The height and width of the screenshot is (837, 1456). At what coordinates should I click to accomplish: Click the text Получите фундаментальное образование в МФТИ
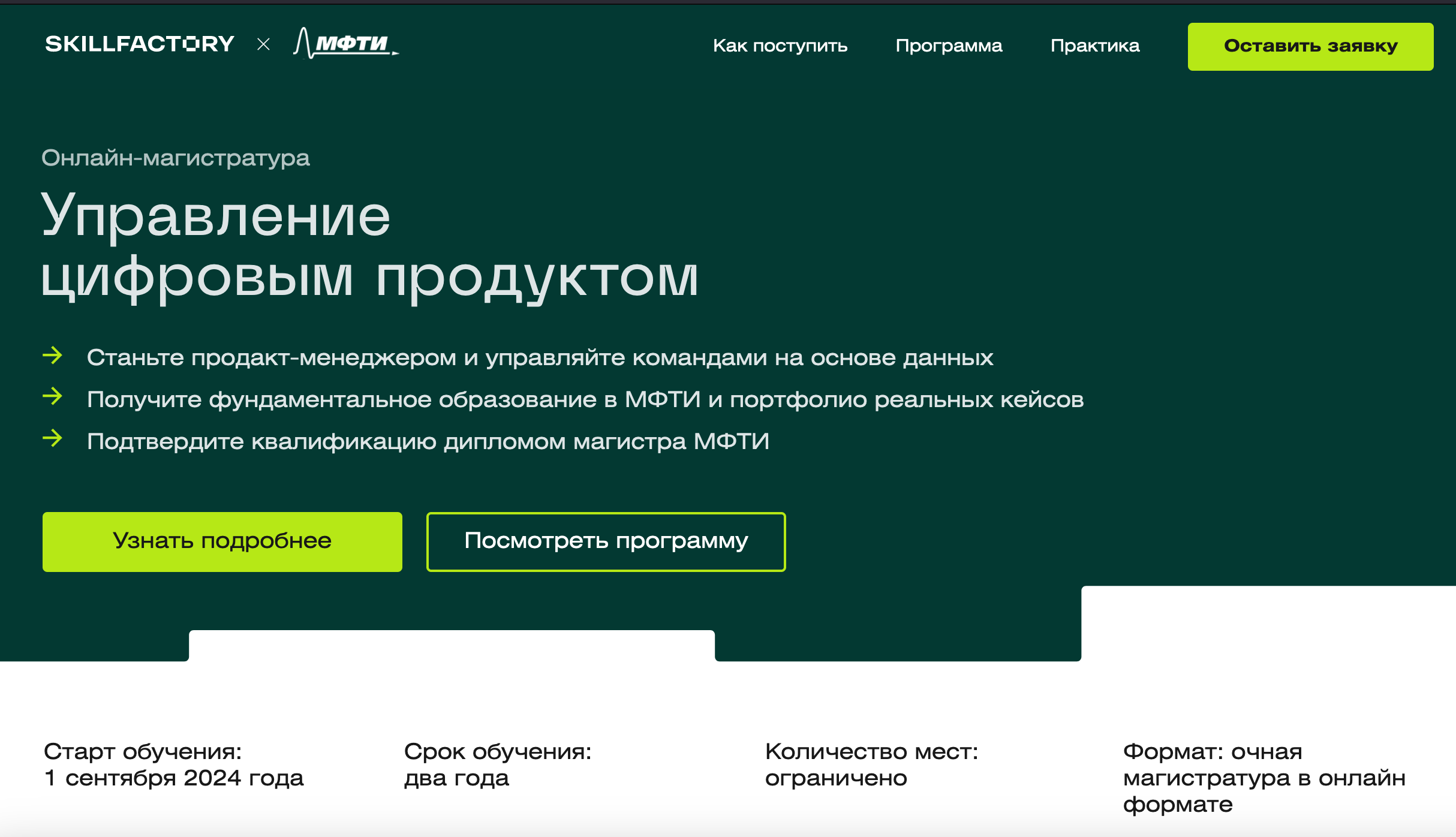[x=585, y=400]
